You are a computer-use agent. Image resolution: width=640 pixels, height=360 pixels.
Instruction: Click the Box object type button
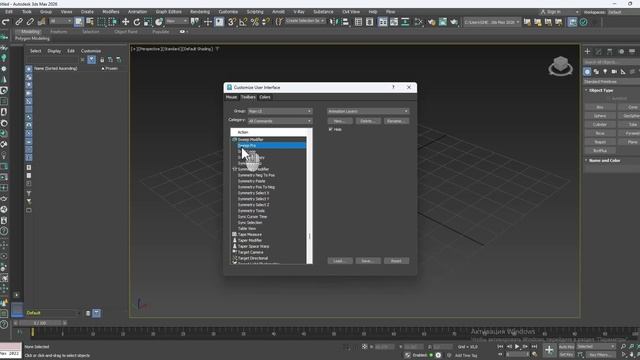(600, 107)
